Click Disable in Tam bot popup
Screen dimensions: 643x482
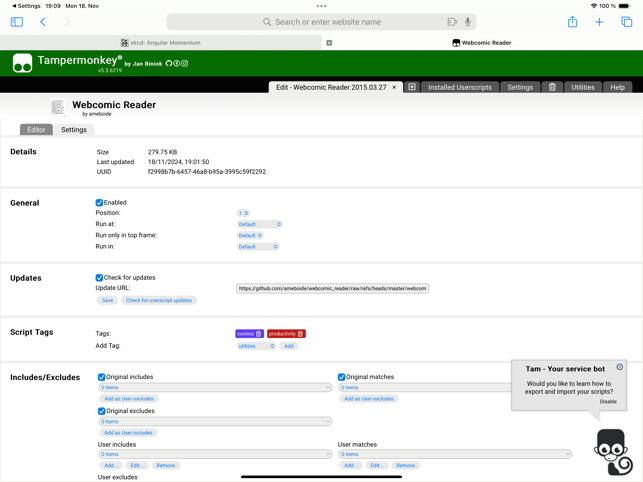[608, 402]
